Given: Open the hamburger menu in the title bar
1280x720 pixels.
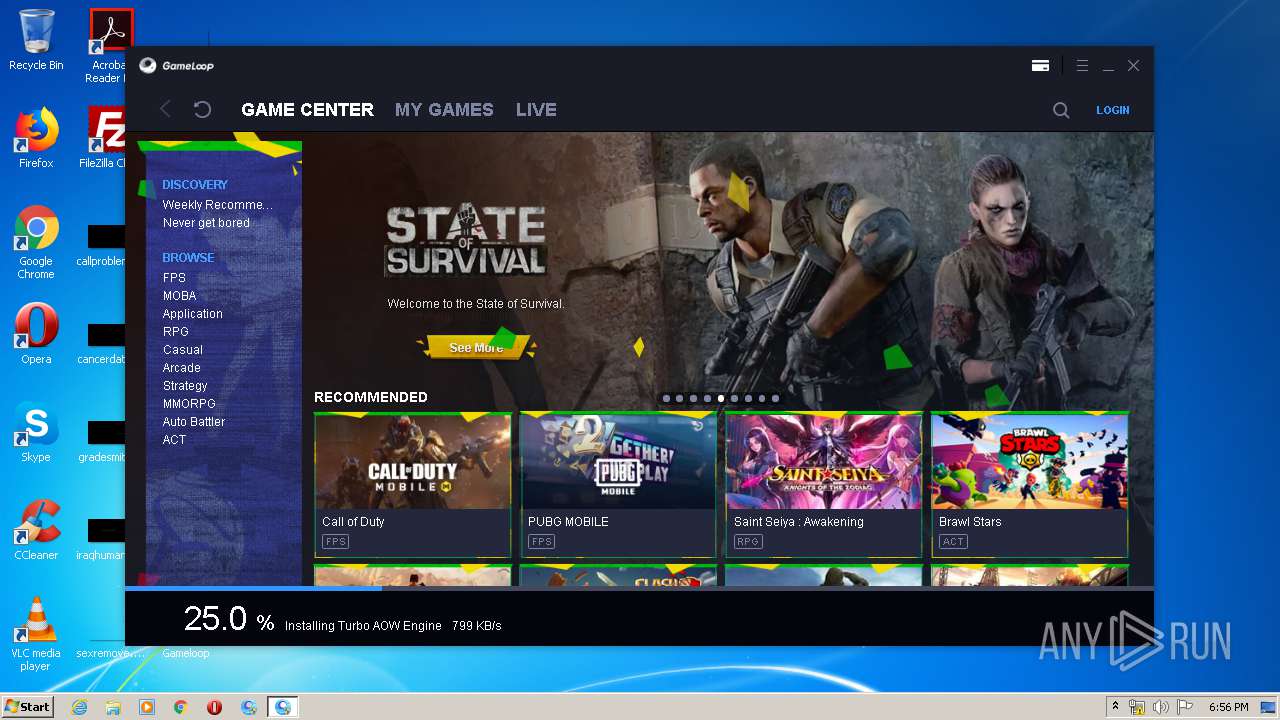Looking at the screenshot, I should coord(1082,65).
